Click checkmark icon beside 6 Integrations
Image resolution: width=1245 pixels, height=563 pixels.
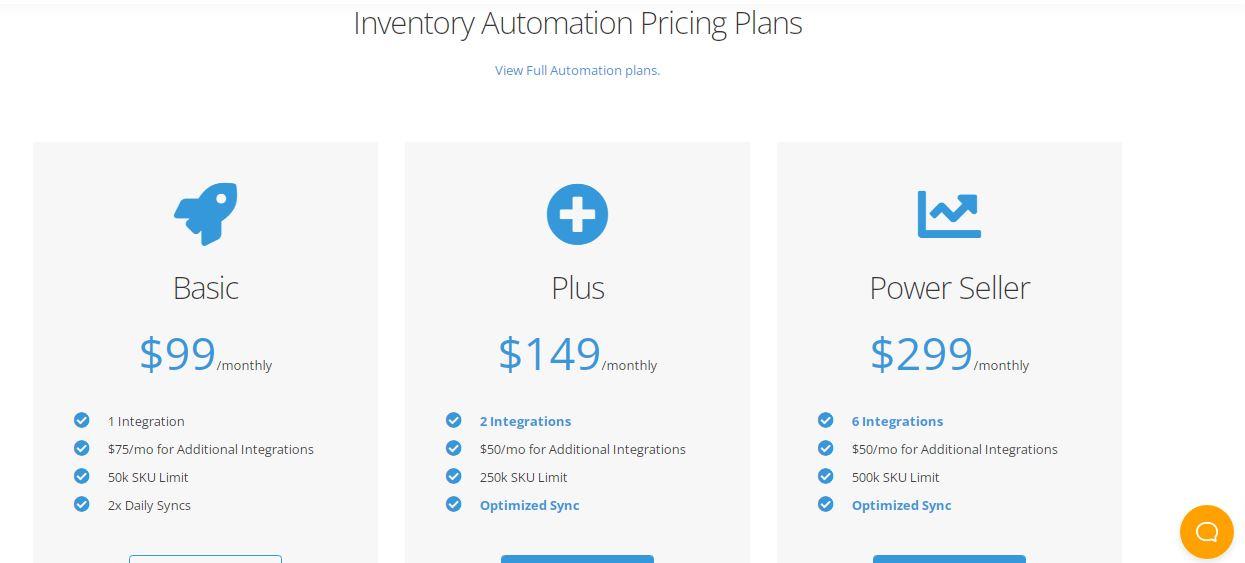pyautogui.click(x=826, y=420)
